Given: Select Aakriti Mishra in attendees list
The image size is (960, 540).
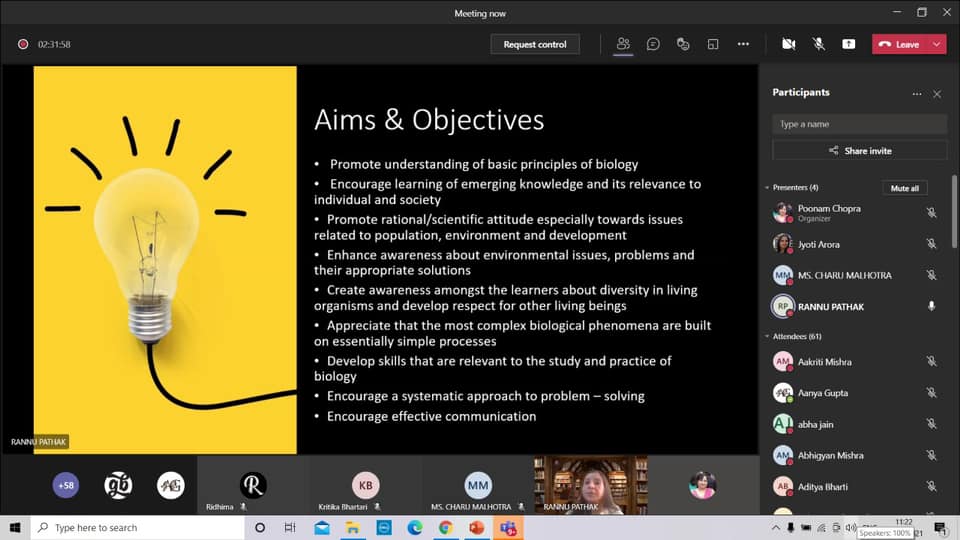Looking at the screenshot, I should coord(825,362).
